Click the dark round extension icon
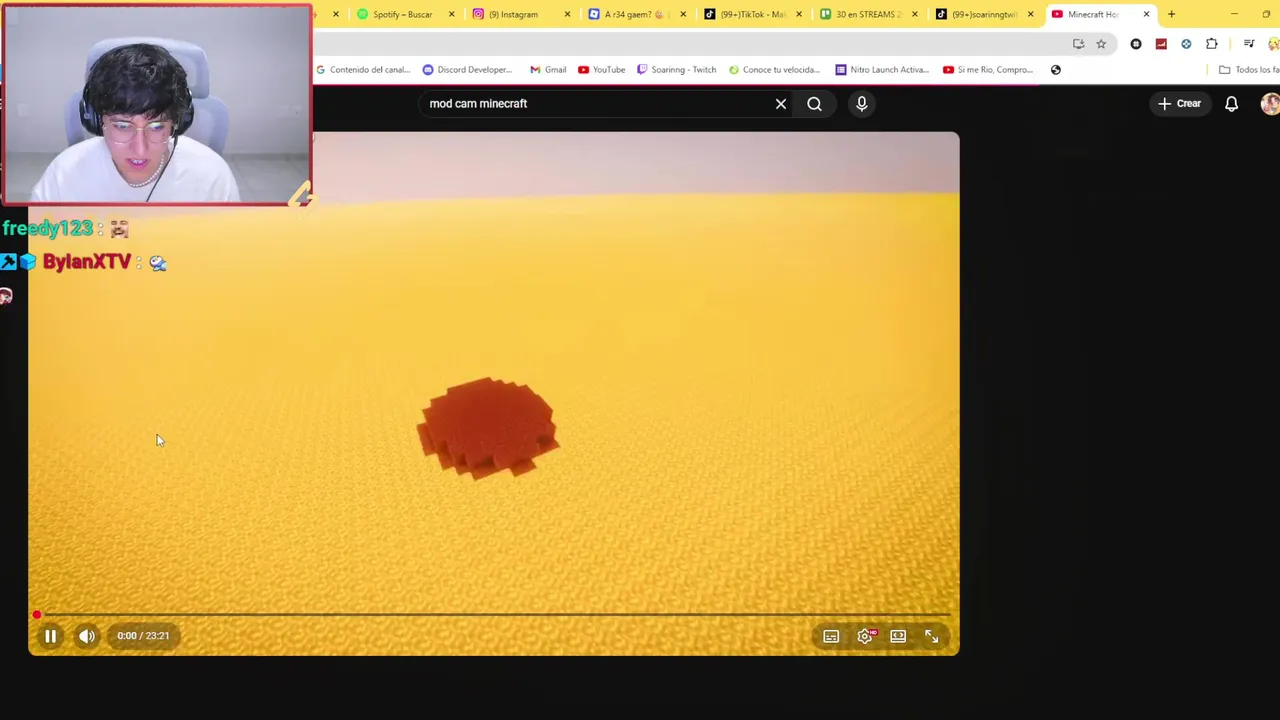 point(1136,44)
